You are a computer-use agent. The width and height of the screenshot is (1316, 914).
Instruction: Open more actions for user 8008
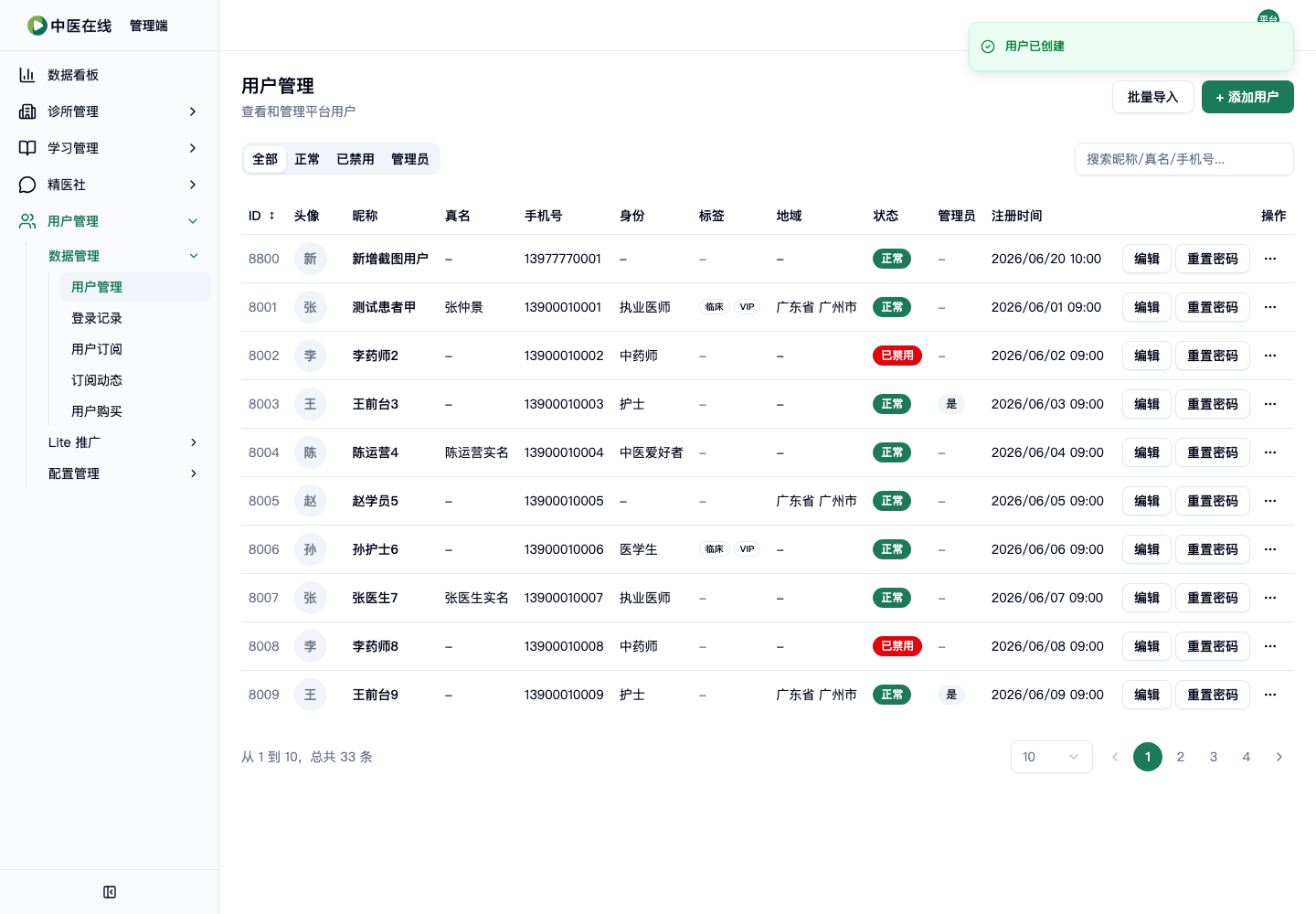1270,646
